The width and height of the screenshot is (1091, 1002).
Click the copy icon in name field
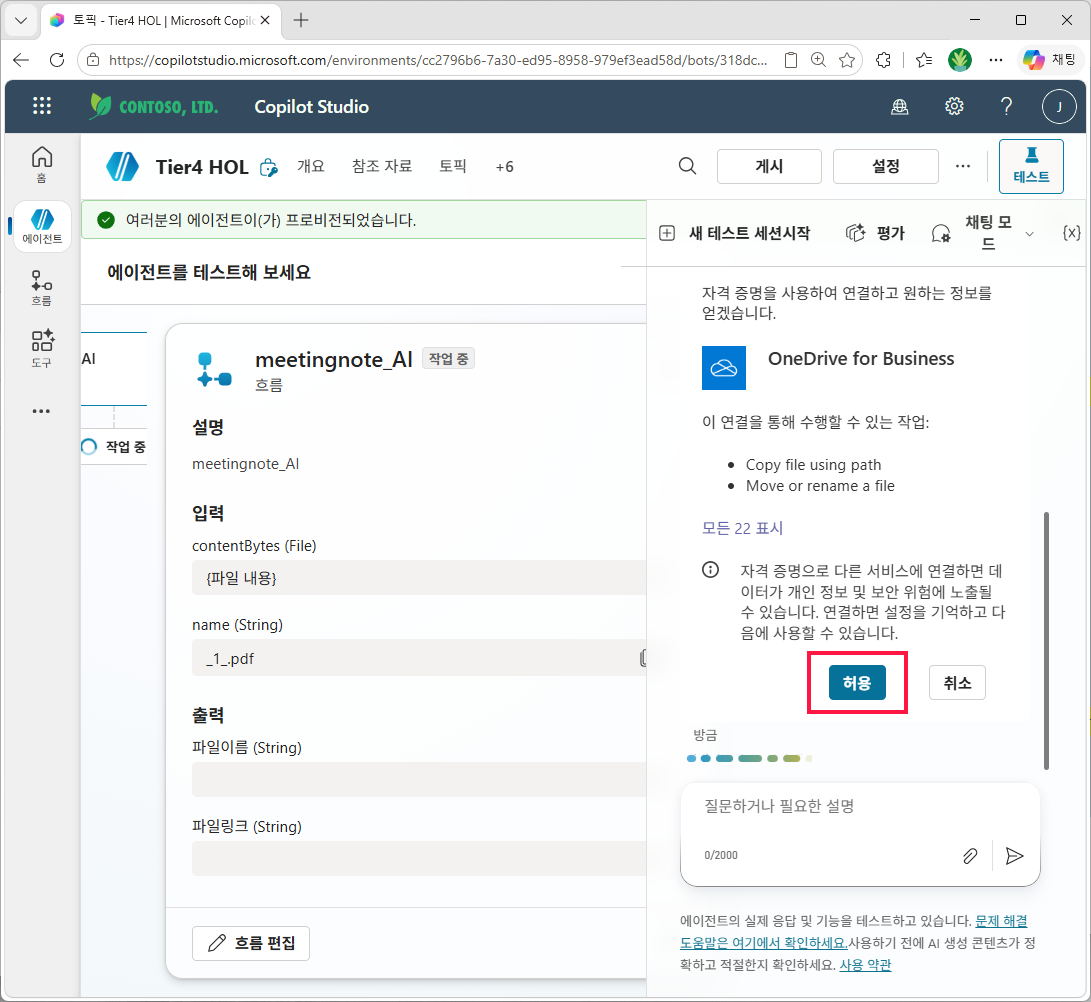(642, 658)
